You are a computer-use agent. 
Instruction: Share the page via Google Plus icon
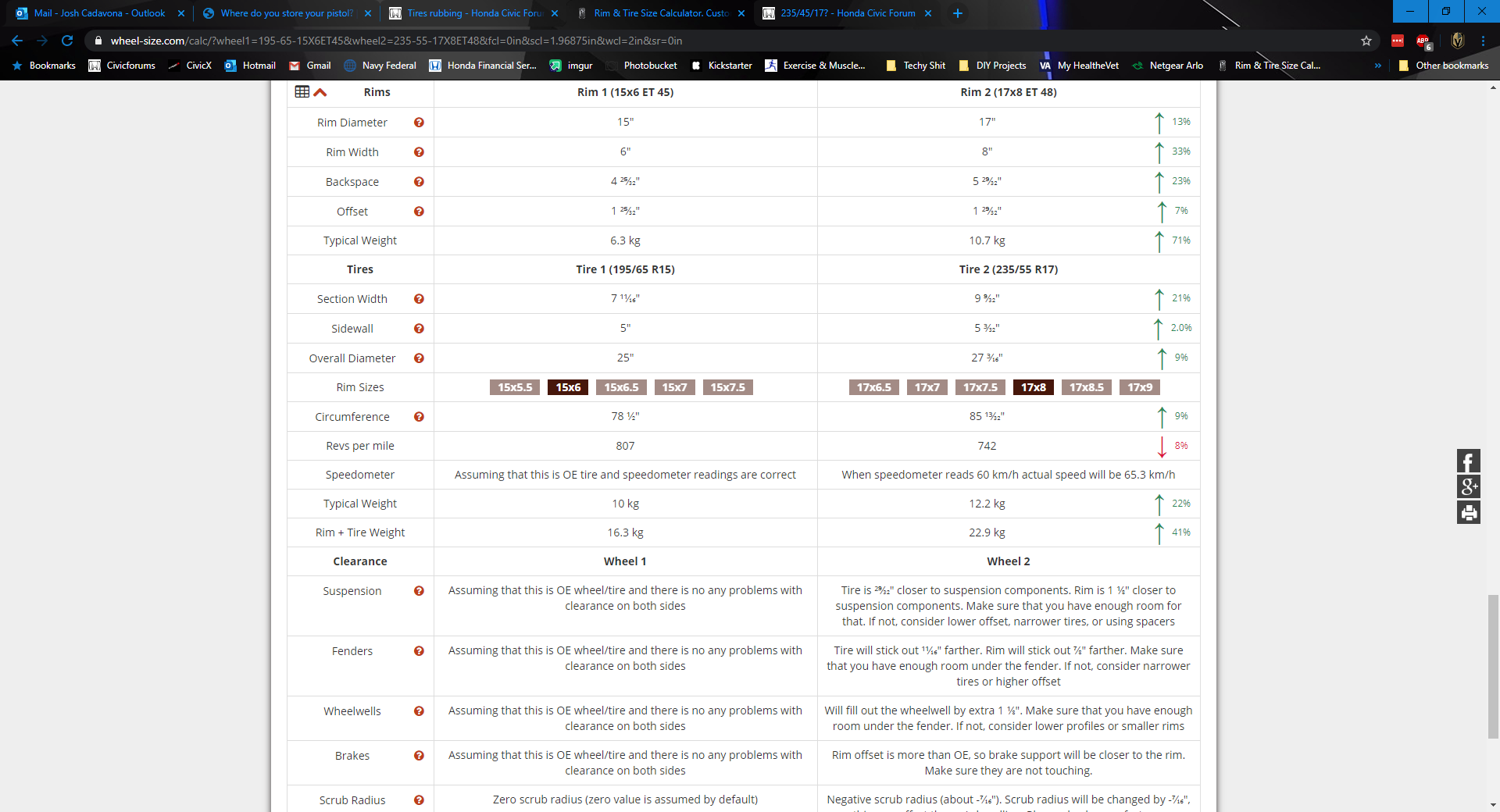[1468, 487]
